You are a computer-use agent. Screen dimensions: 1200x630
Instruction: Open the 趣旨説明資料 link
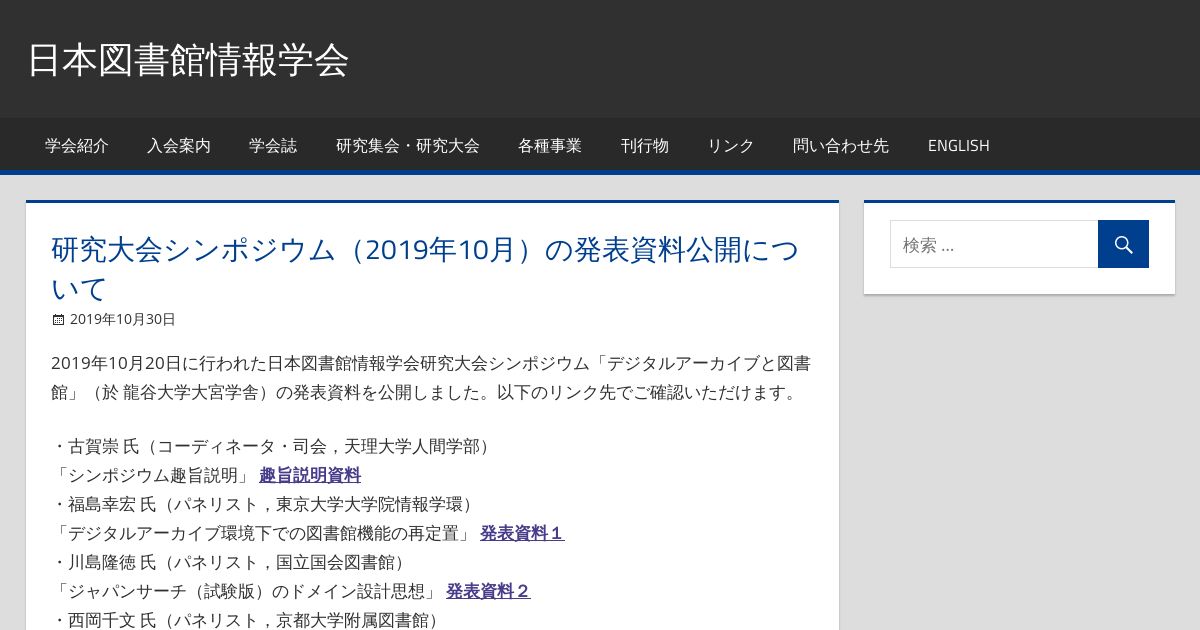[x=310, y=475]
